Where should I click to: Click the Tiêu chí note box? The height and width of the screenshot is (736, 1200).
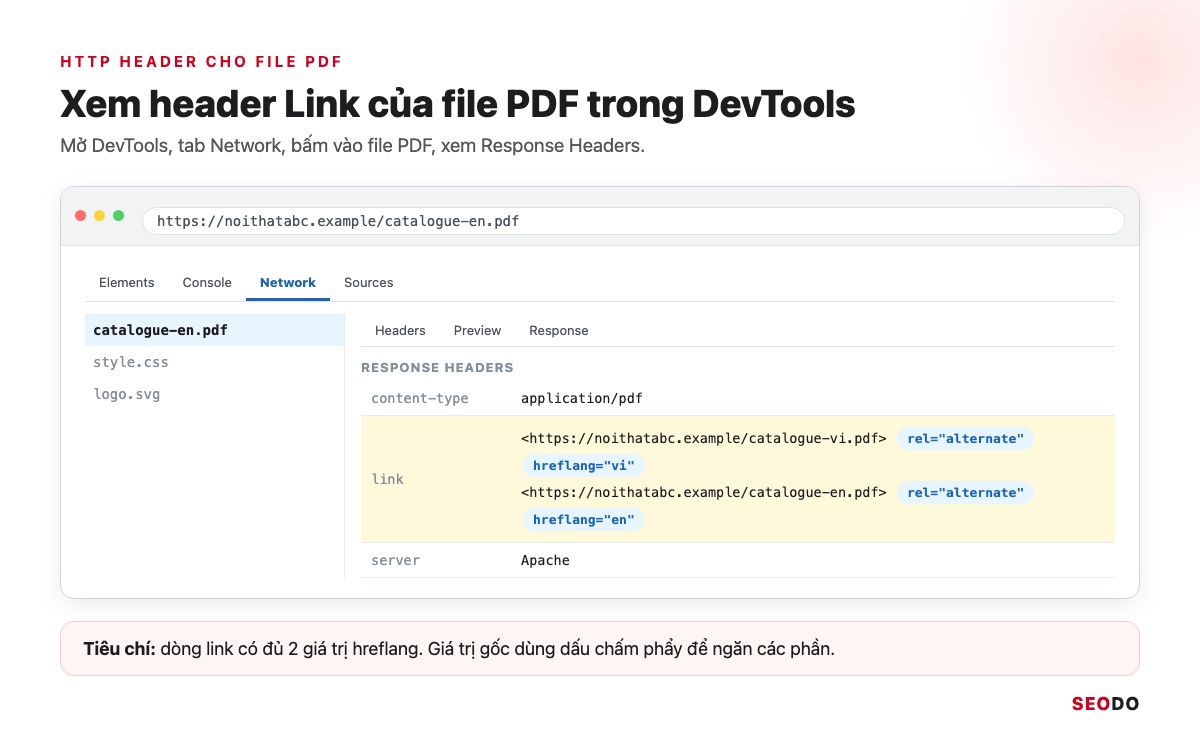click(600, 649)
